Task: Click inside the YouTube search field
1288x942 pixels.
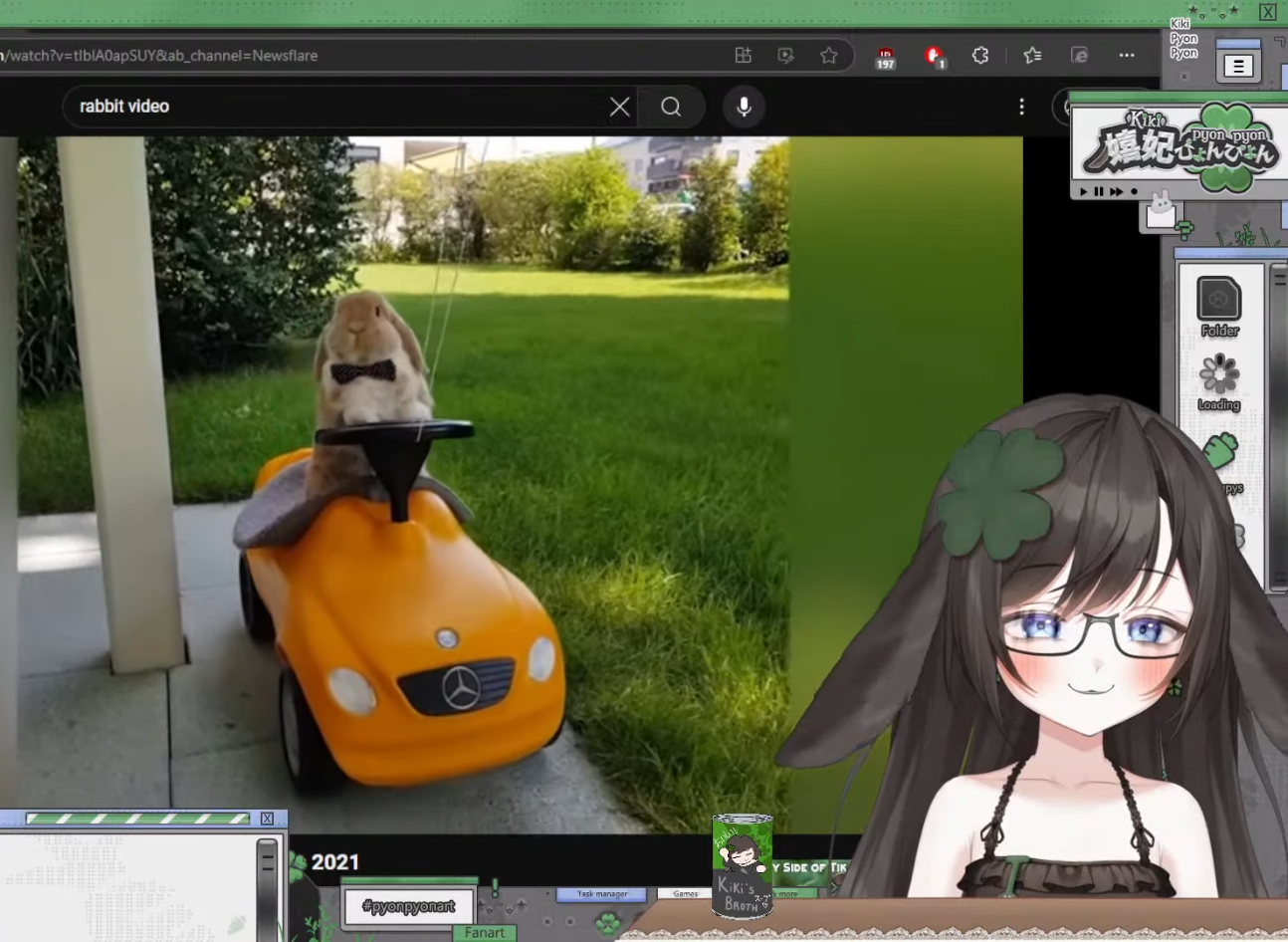Action: pos(328,107)
